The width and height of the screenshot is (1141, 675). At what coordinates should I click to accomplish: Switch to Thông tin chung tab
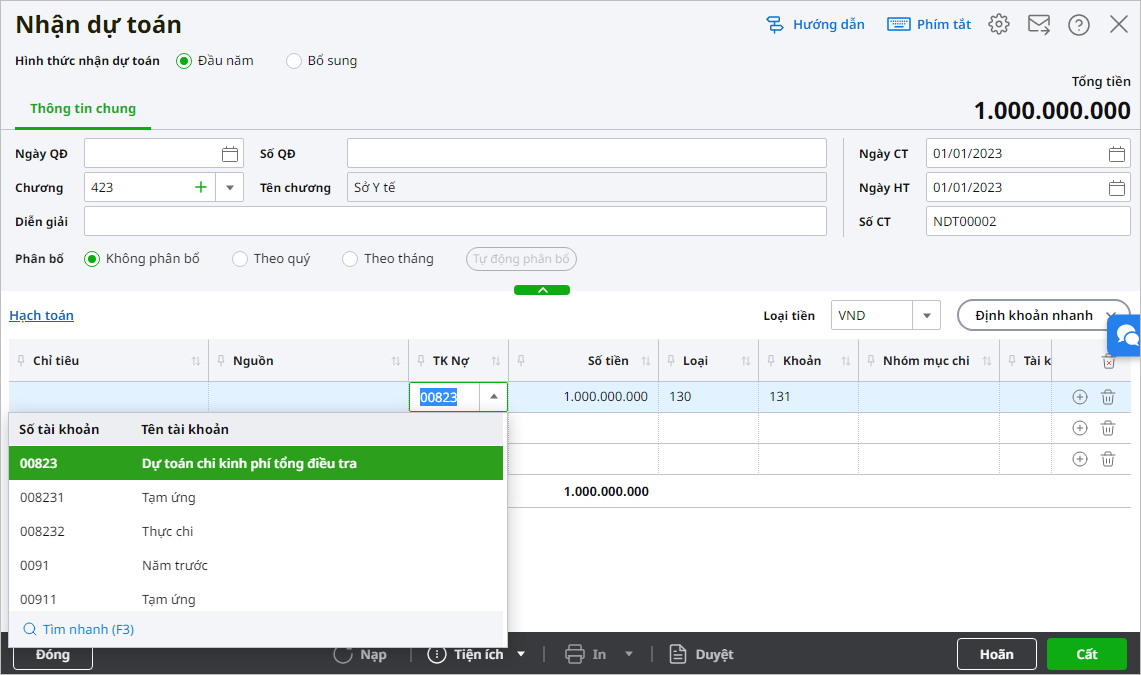83,109
